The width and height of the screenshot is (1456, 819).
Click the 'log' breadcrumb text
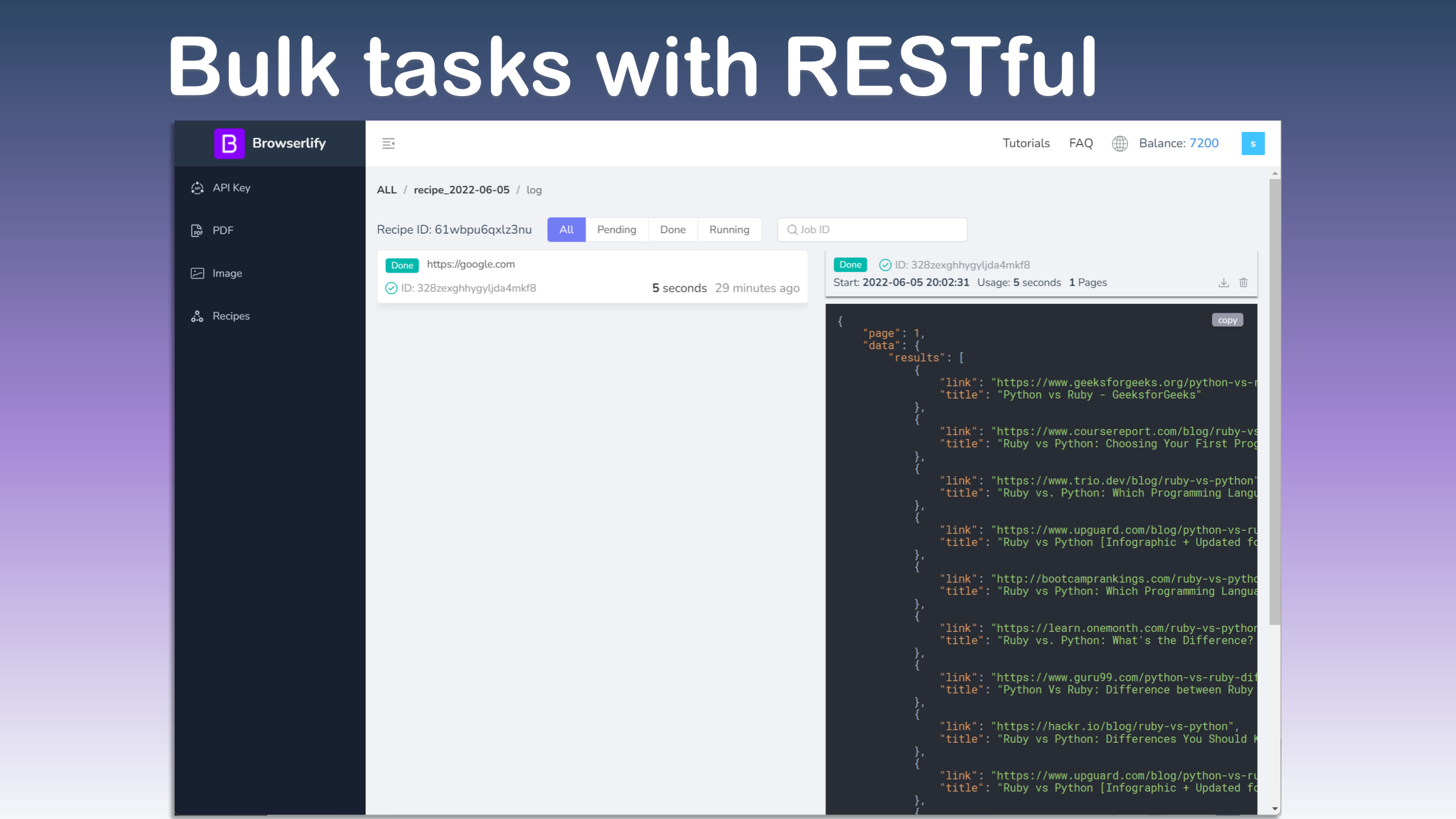pyautogui.click(x=534, y=190)
